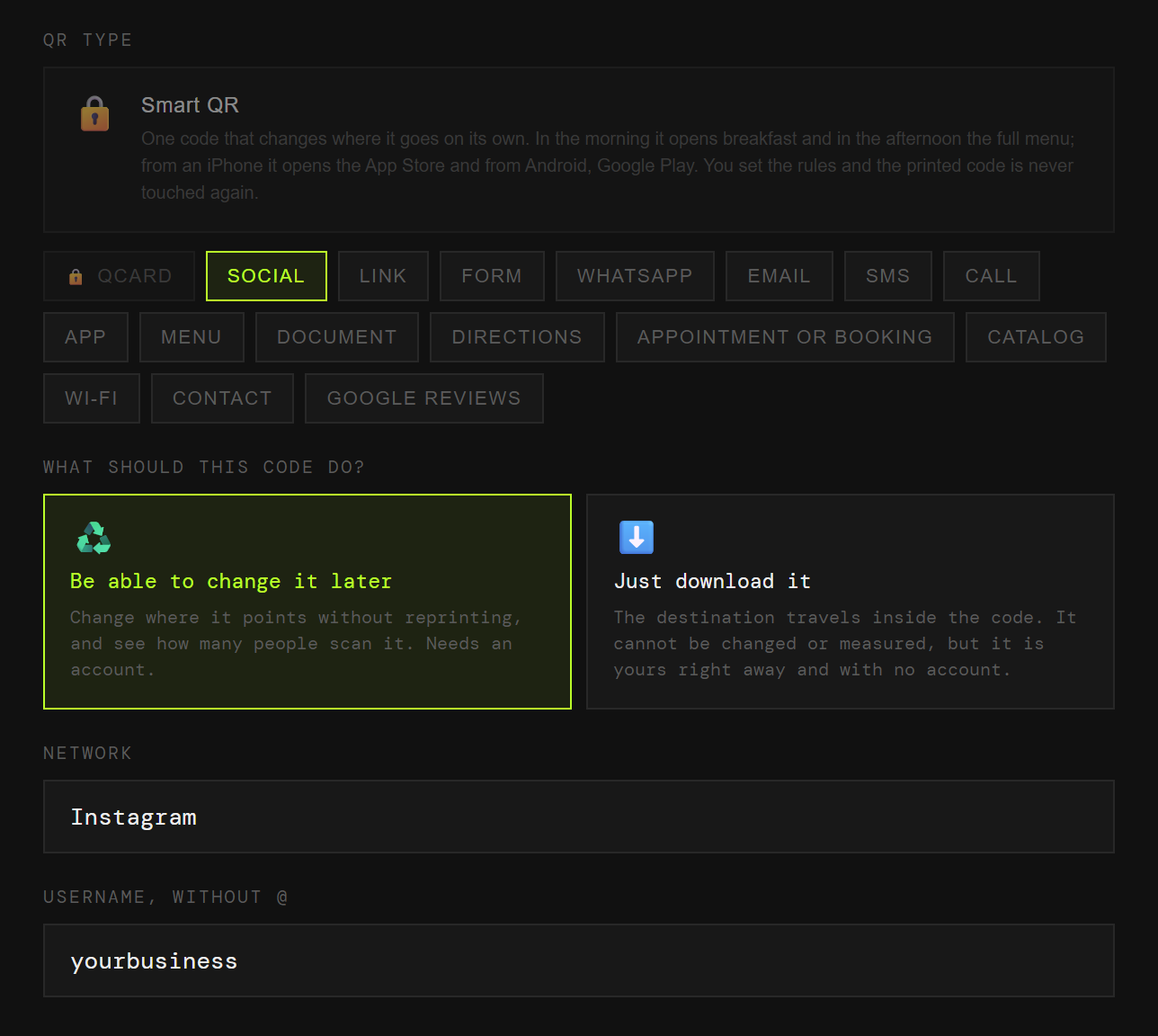Open the Network dropdown showing Instagram
The image size is (1158, 1036).
point(579,817)
